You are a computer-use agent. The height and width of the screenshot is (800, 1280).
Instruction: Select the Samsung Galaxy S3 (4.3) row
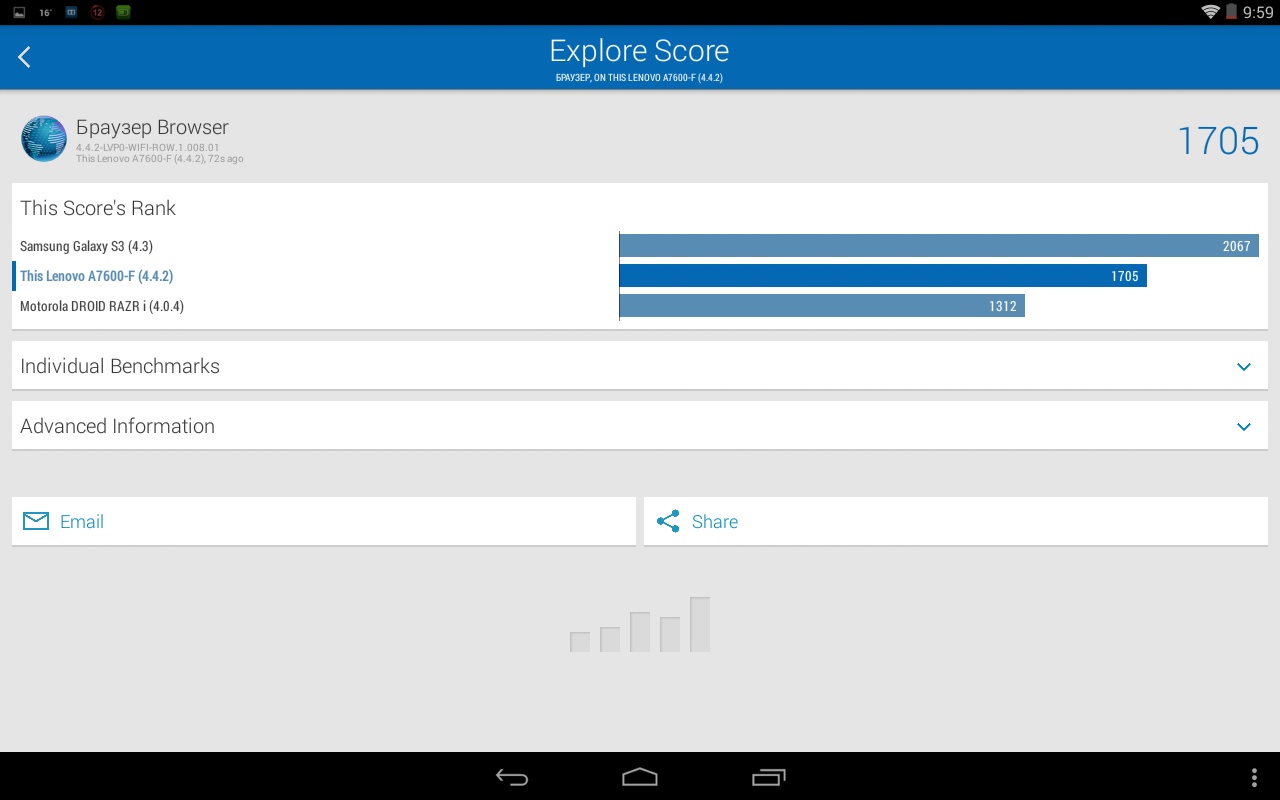[86, 246]
